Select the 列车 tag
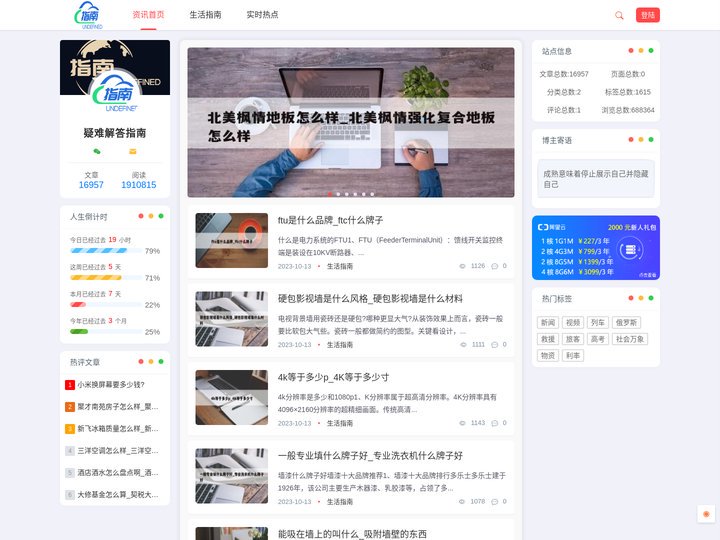Screen dimensions: 720x540 (597, 323)
